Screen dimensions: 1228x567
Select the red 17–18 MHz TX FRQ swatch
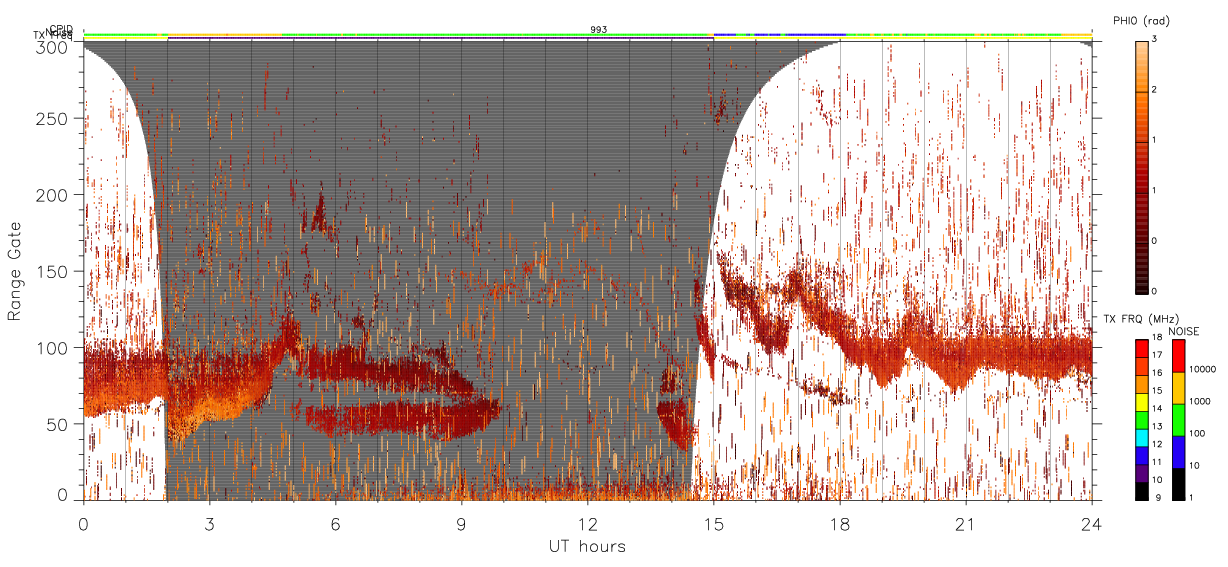[x=1142, y=348]
